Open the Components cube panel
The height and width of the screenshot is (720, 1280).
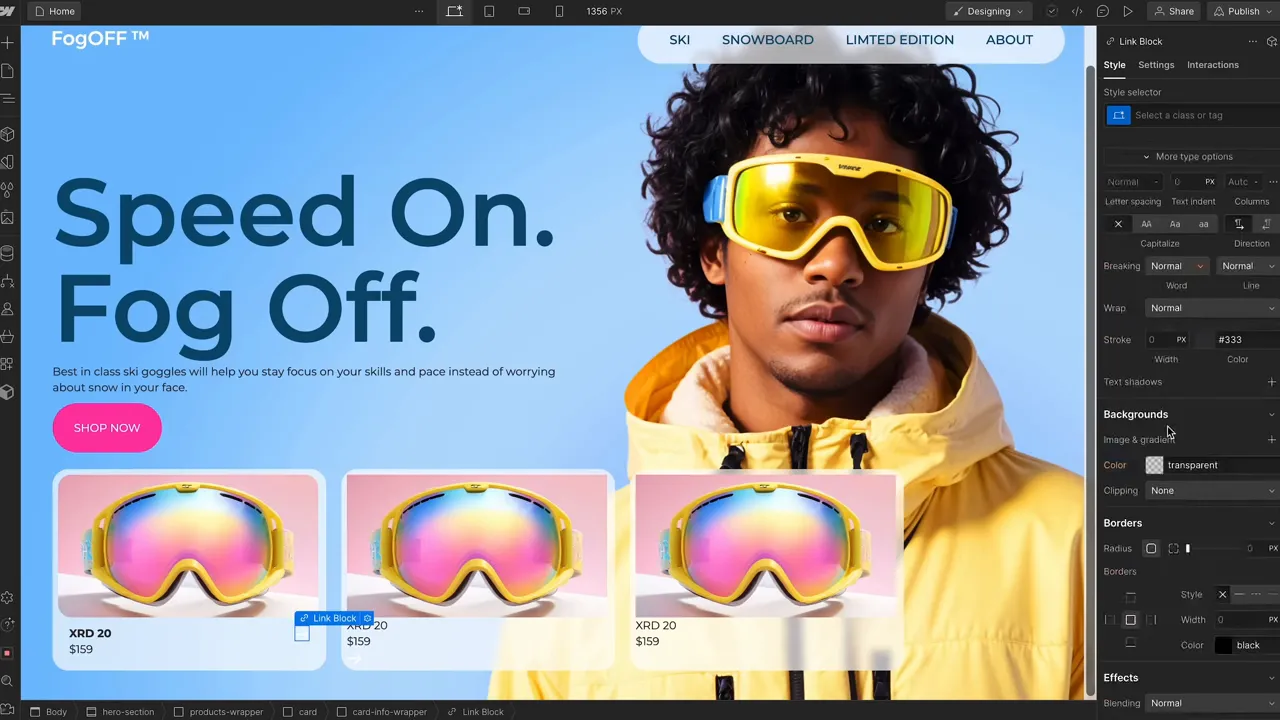(8, 134)
